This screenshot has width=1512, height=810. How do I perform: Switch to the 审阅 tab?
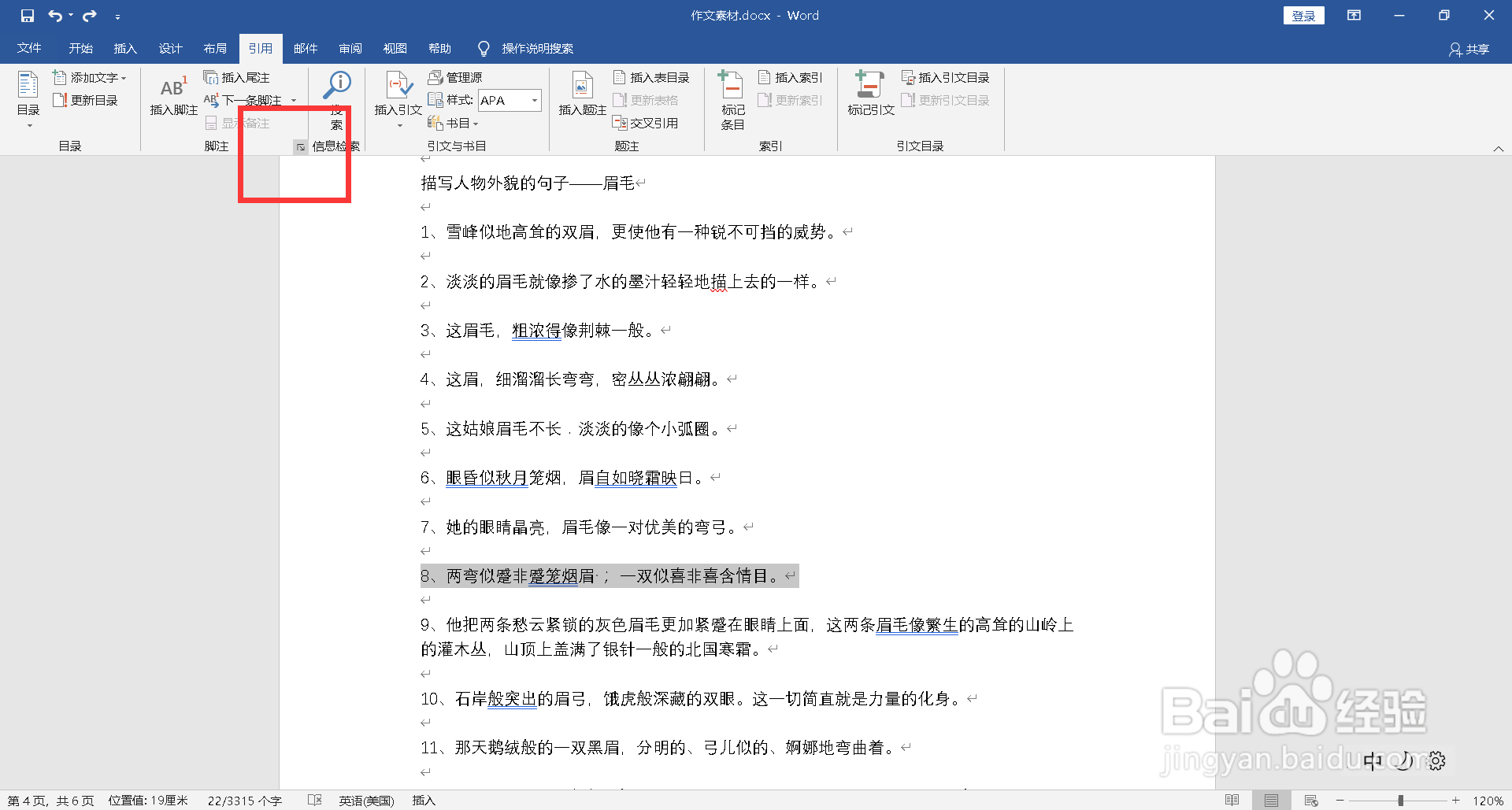(350, 48)
